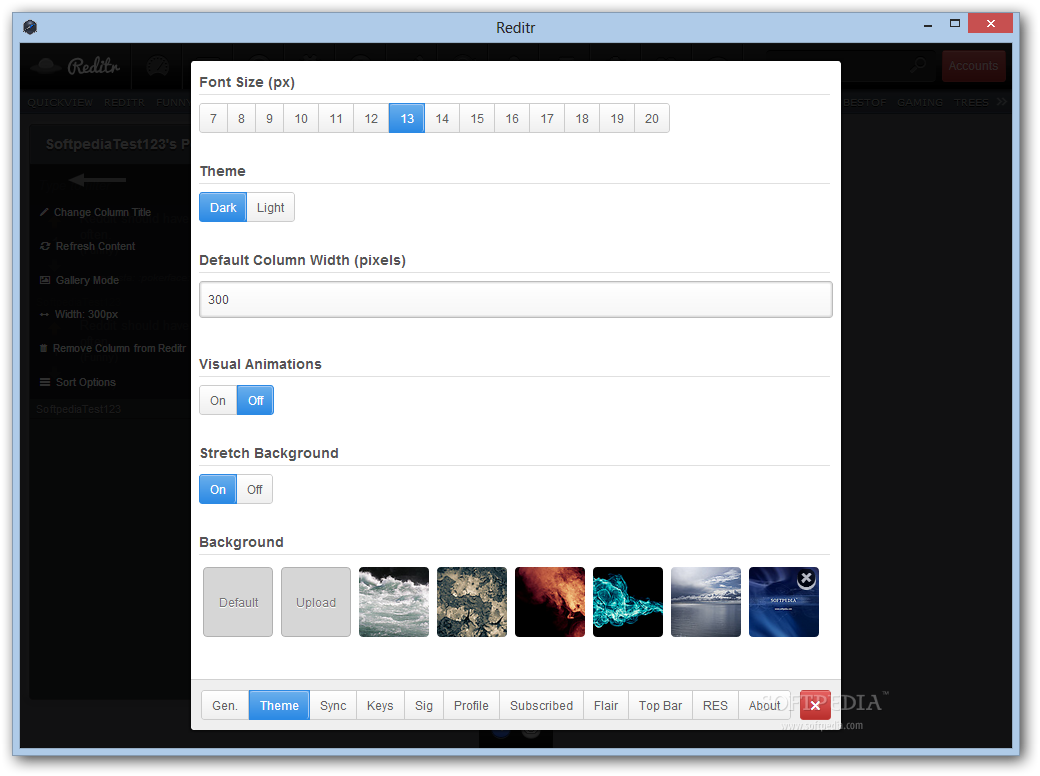Image resolution: width=1040 pixels, height=776 pixels.
Task: Click the Reditr app icon in the title bar
Action: pos(30,27)
